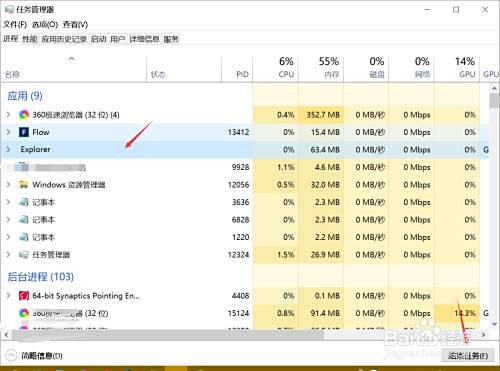Click the 63.4 MB memory value
The height and width of the screenshot is (371, 500).
tap(325, 150)
